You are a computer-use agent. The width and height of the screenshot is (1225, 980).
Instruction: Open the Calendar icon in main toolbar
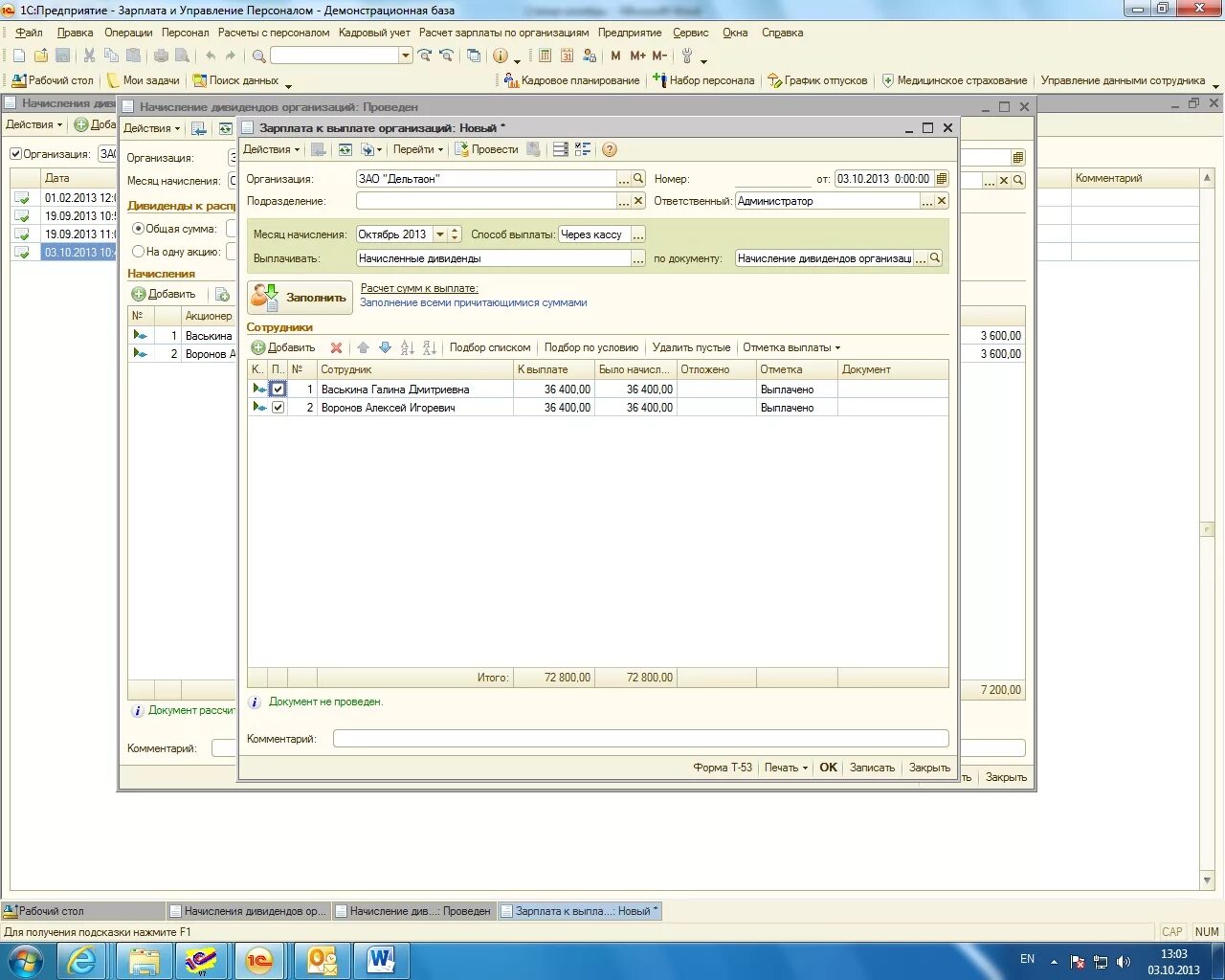coord(567,56)
